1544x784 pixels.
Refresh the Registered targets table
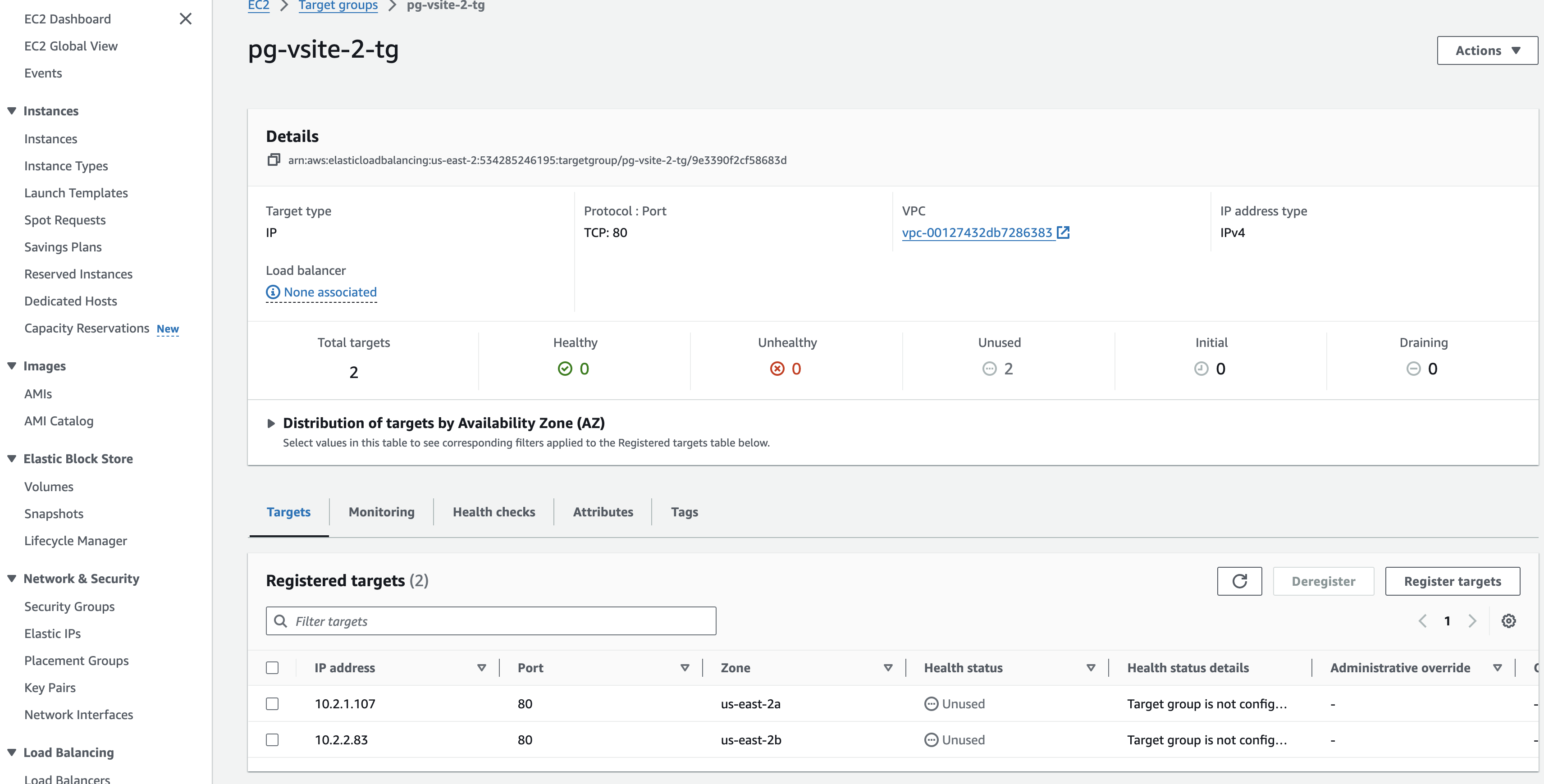[1239, 581]
